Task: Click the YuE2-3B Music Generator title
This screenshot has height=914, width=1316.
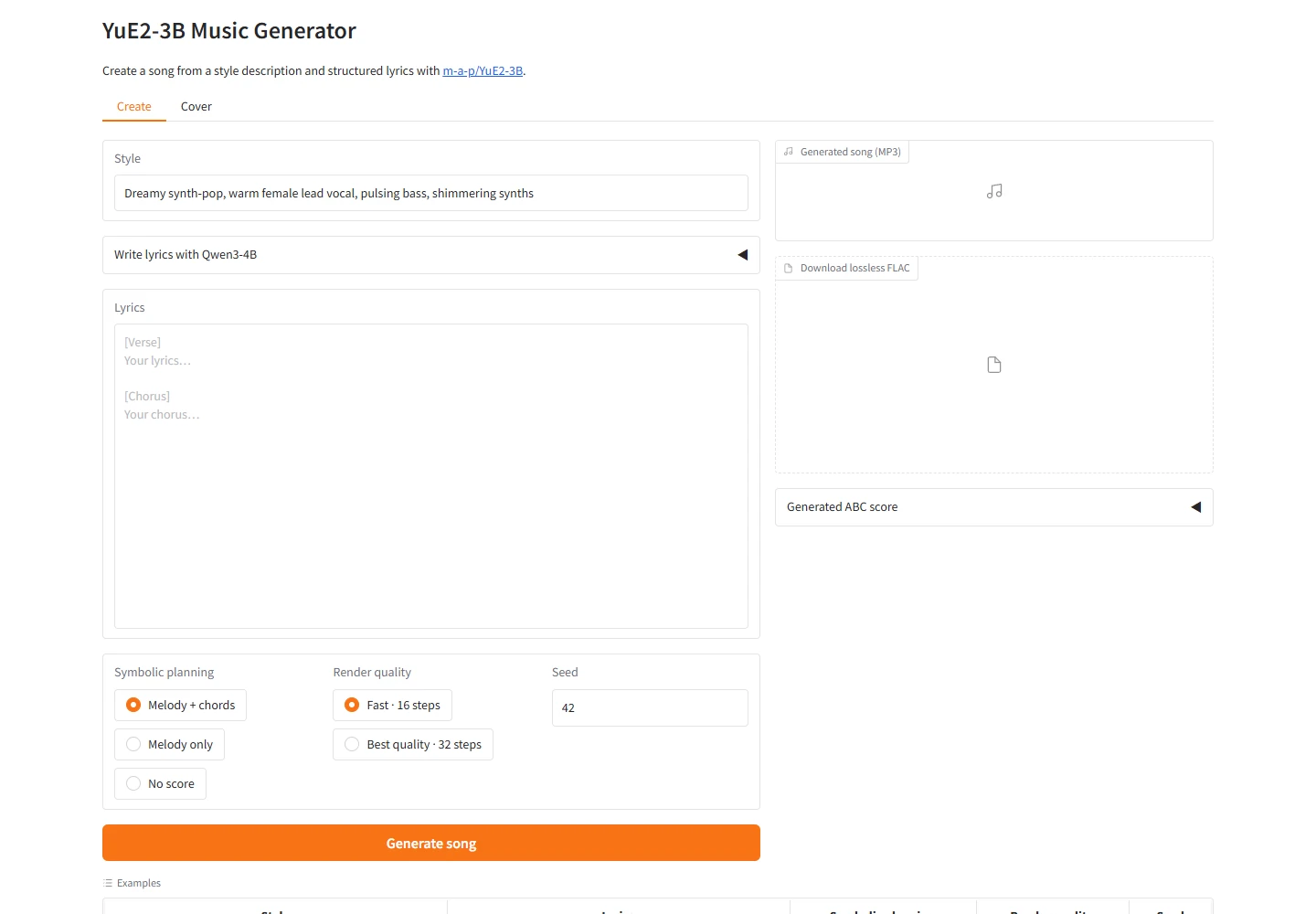Action: pos(229,31)
